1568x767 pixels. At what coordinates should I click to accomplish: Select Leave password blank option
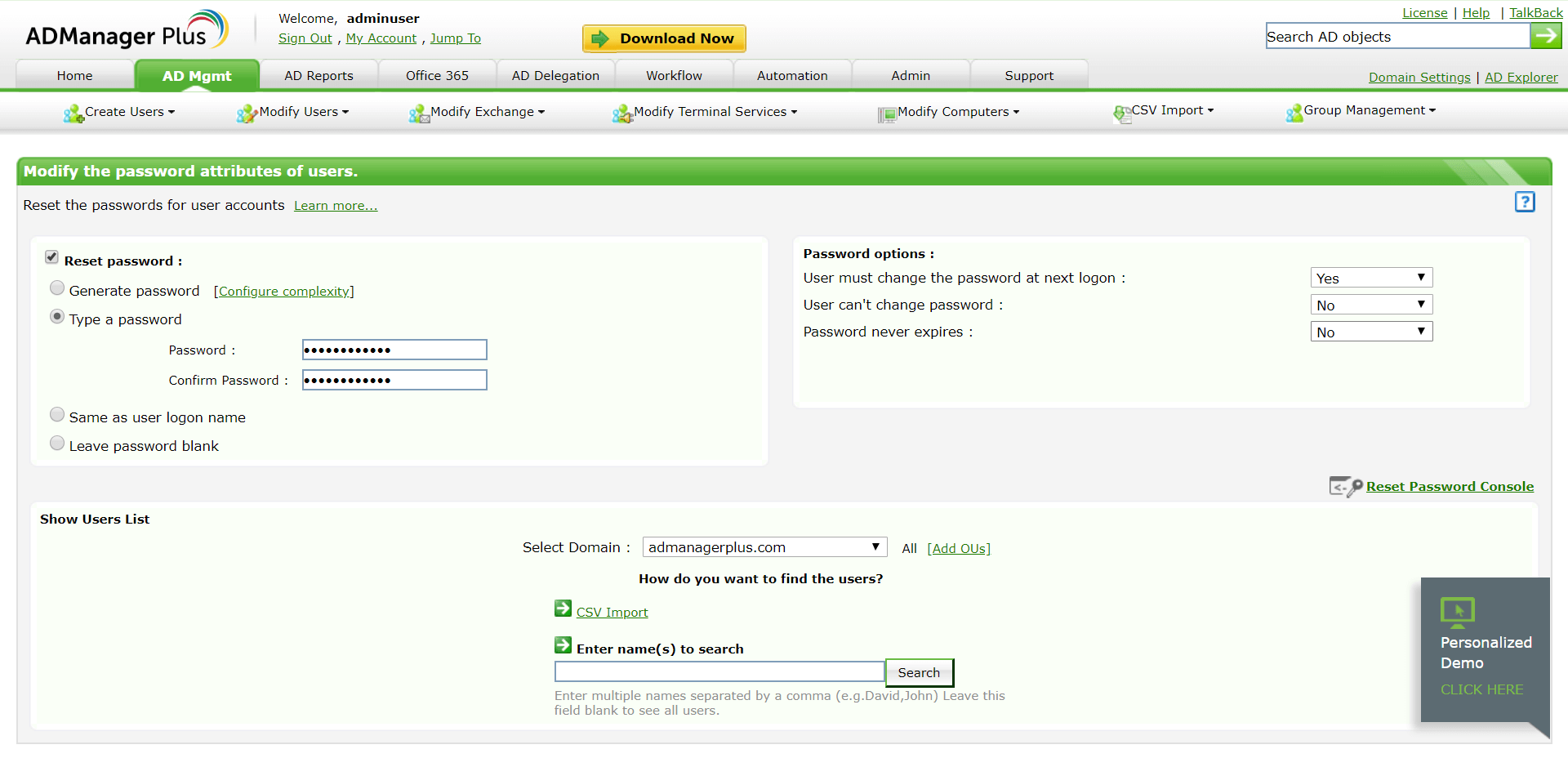point(57,443)
